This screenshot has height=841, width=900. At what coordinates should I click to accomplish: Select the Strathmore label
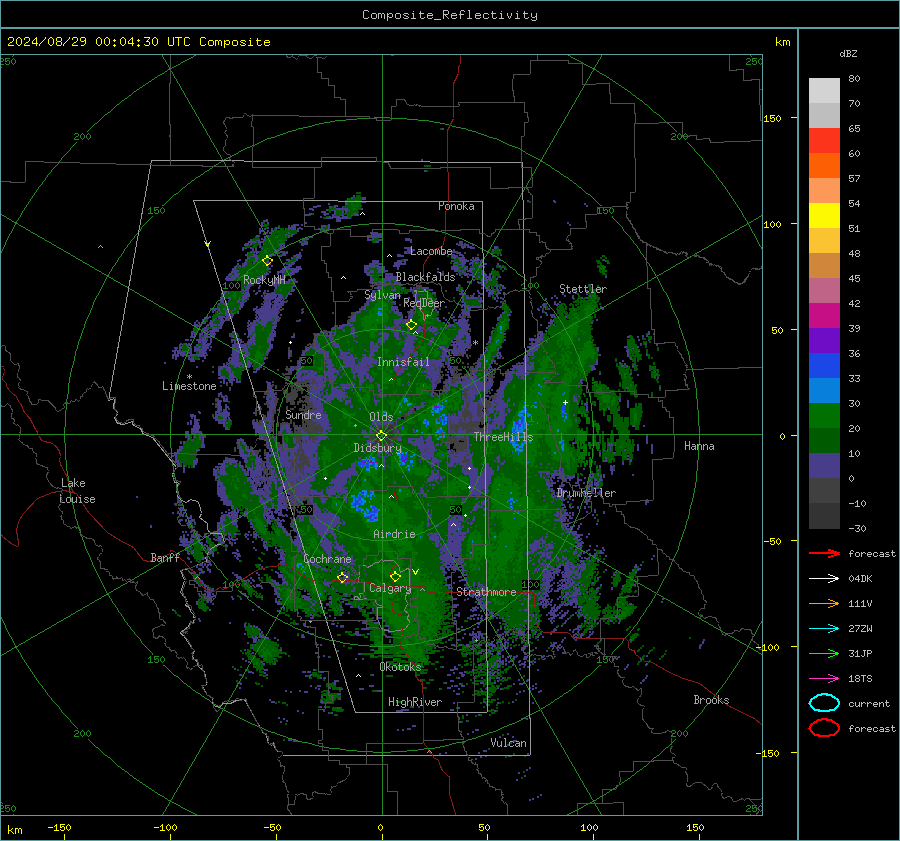coord(486,592)
